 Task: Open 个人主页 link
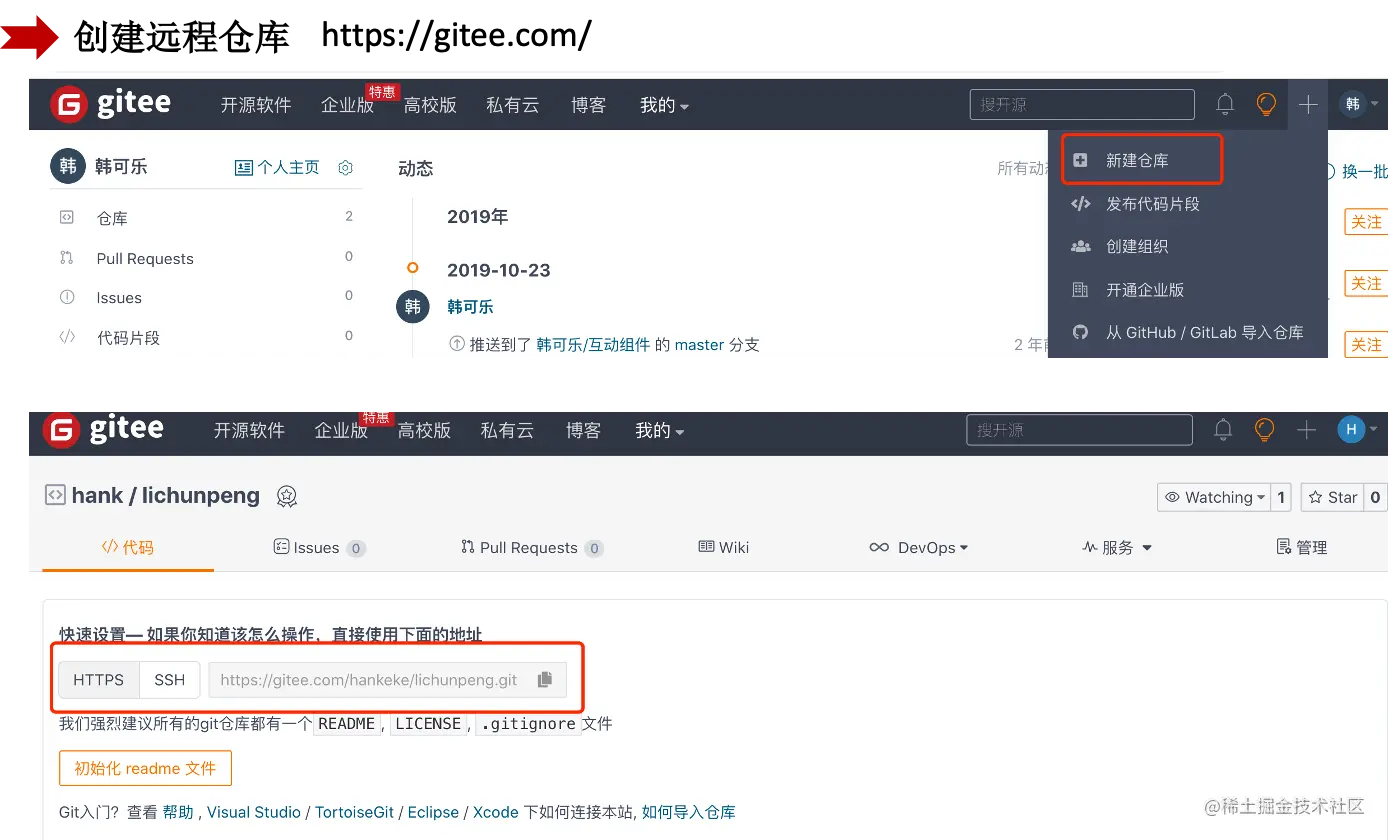click(x=277, y=167)
